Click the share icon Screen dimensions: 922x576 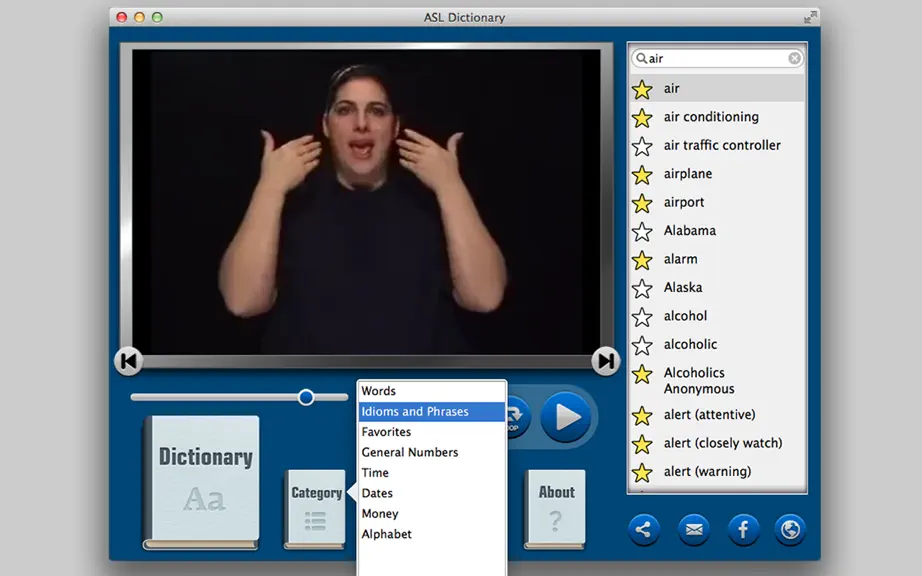click(x=643, y=530)
